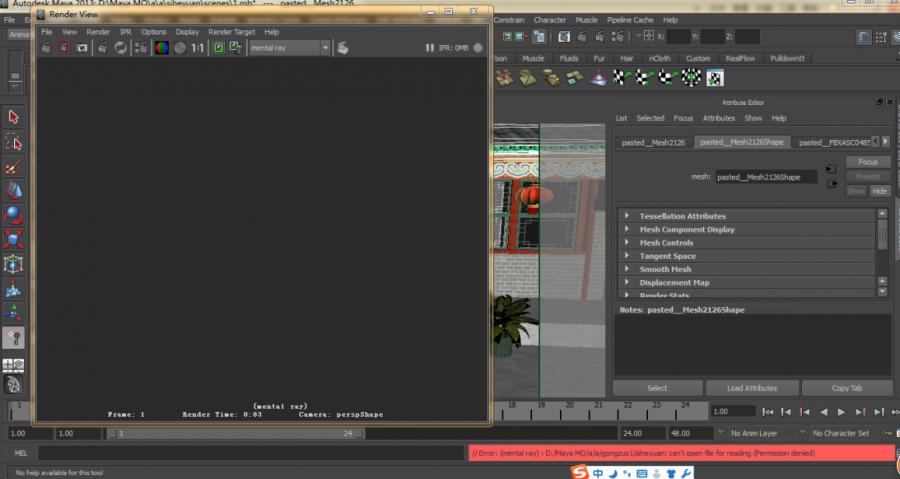Pause IPR tuning in Render View
This screenshot has width=900, height=479.
(430, 47)
